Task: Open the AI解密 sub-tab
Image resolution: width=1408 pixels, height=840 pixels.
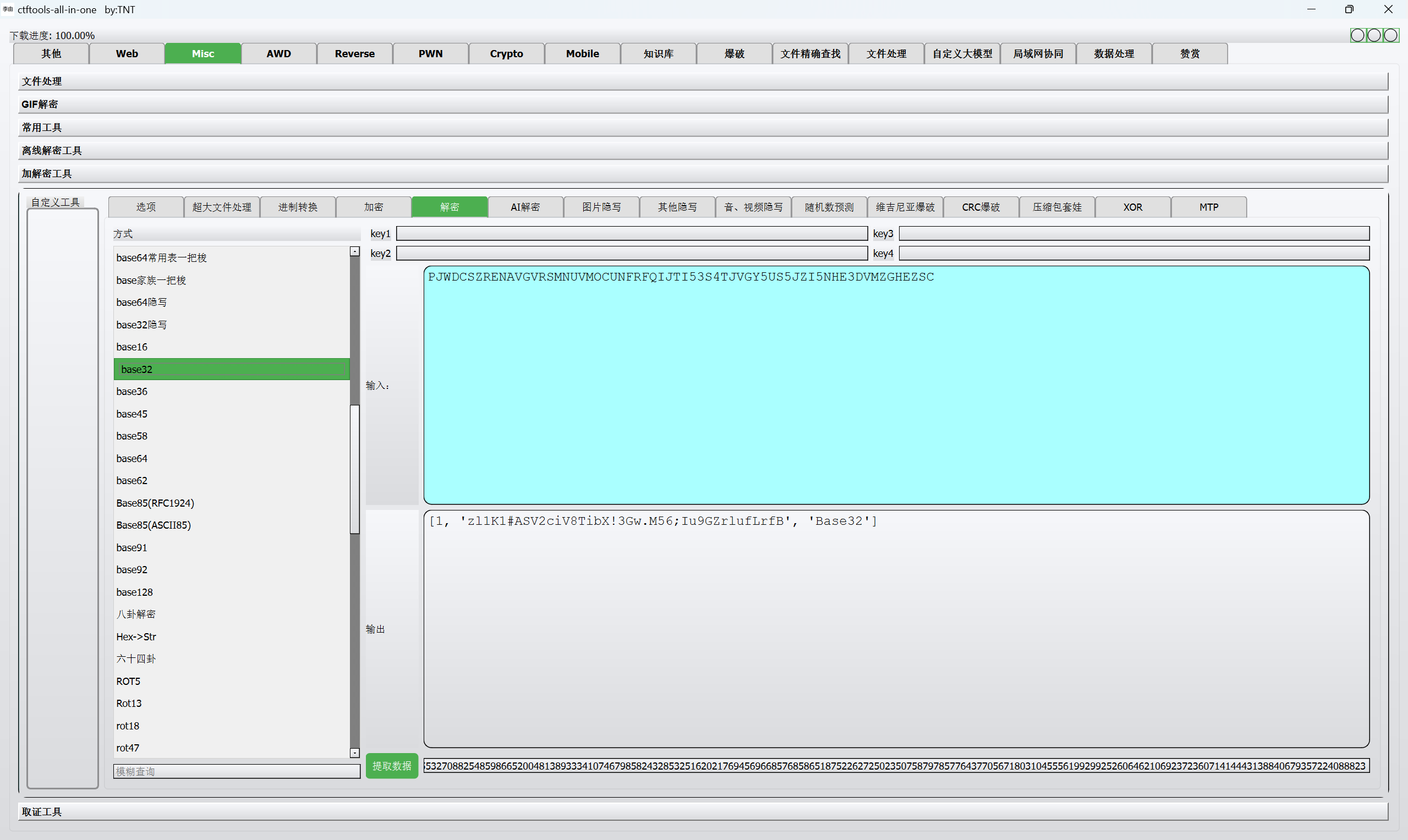Action: point(525,207)
